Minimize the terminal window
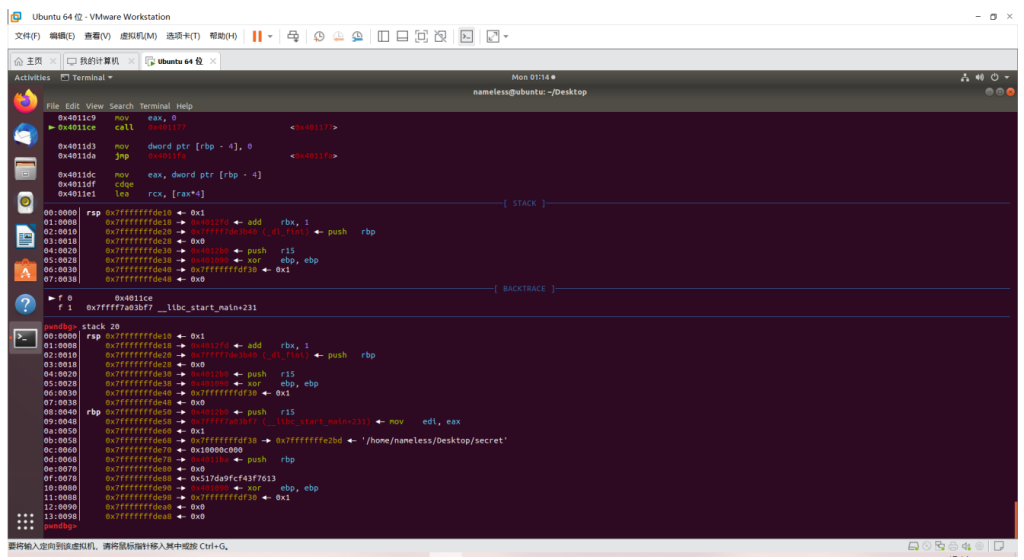The width and height of the screenshot is (1024, 560). click(989, 92)
